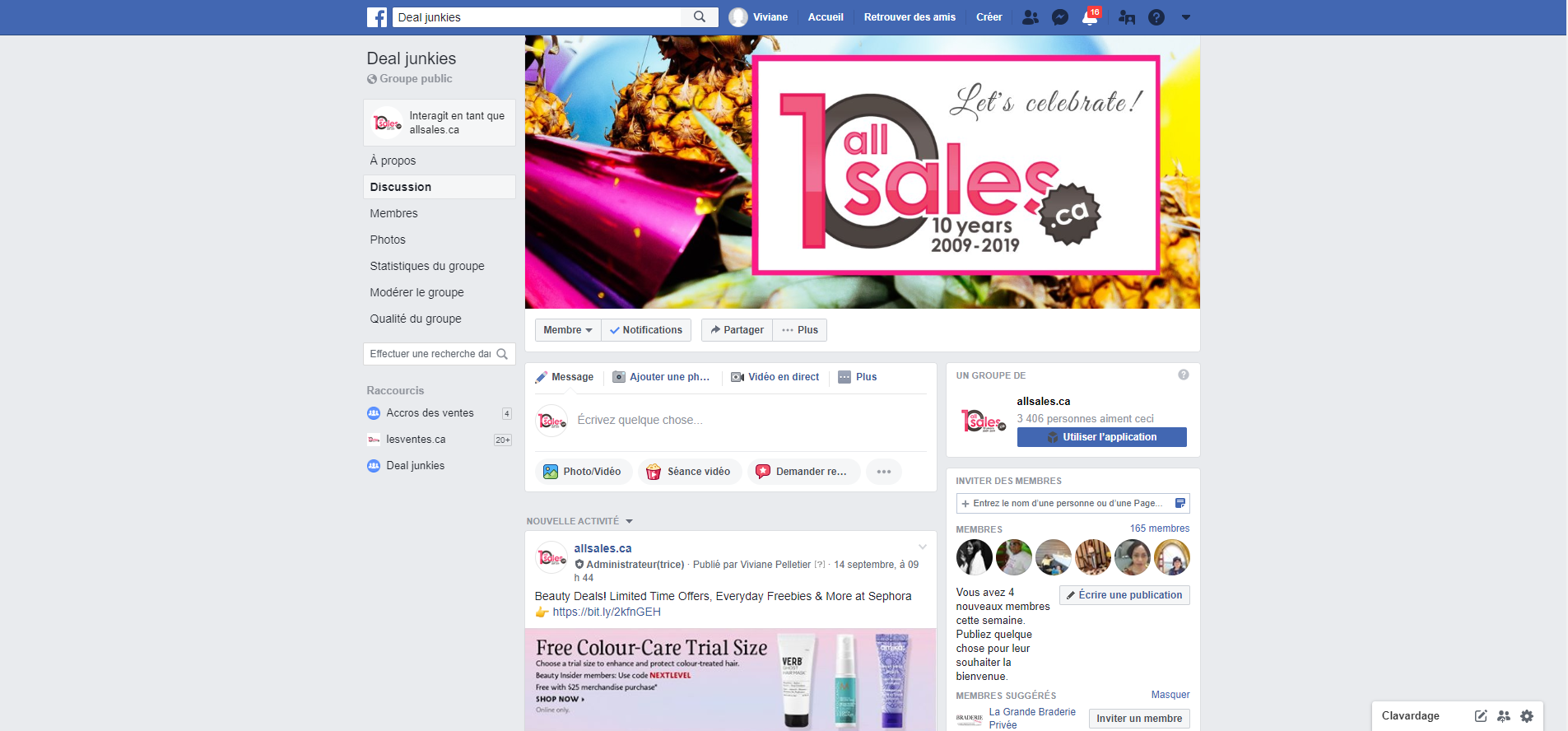Screen dimensions: 1568x731
Task: Click new message icon in Clavardage bar
Action: 1481,716
